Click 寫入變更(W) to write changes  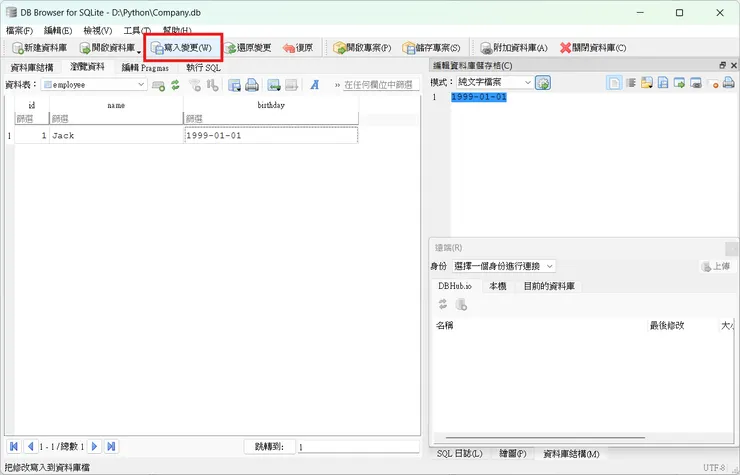[182, 48]
